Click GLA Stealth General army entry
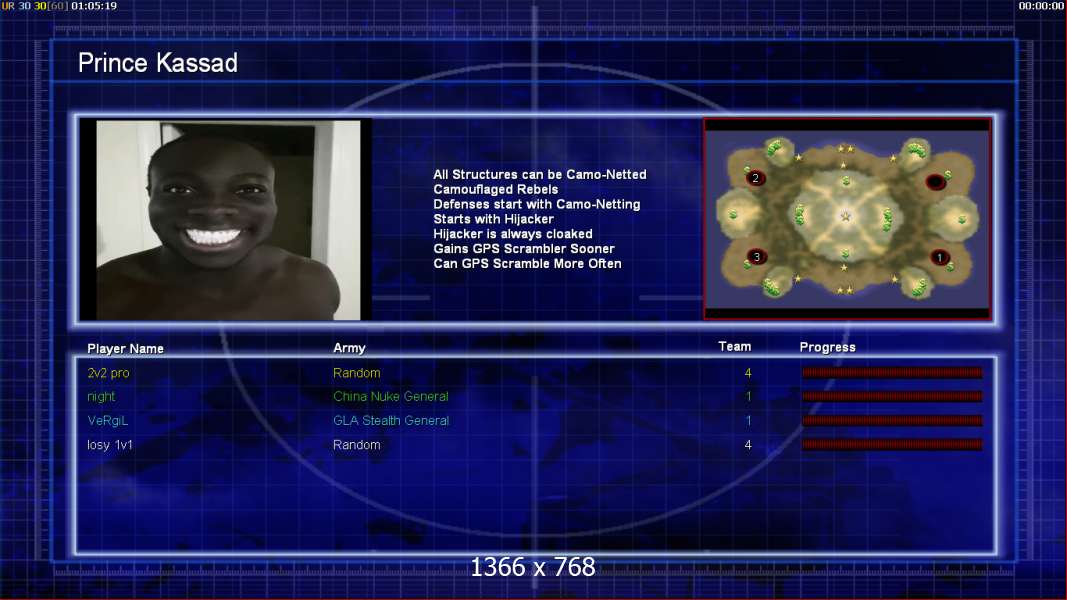The image size is (1067, 600). tap(391, 420)
